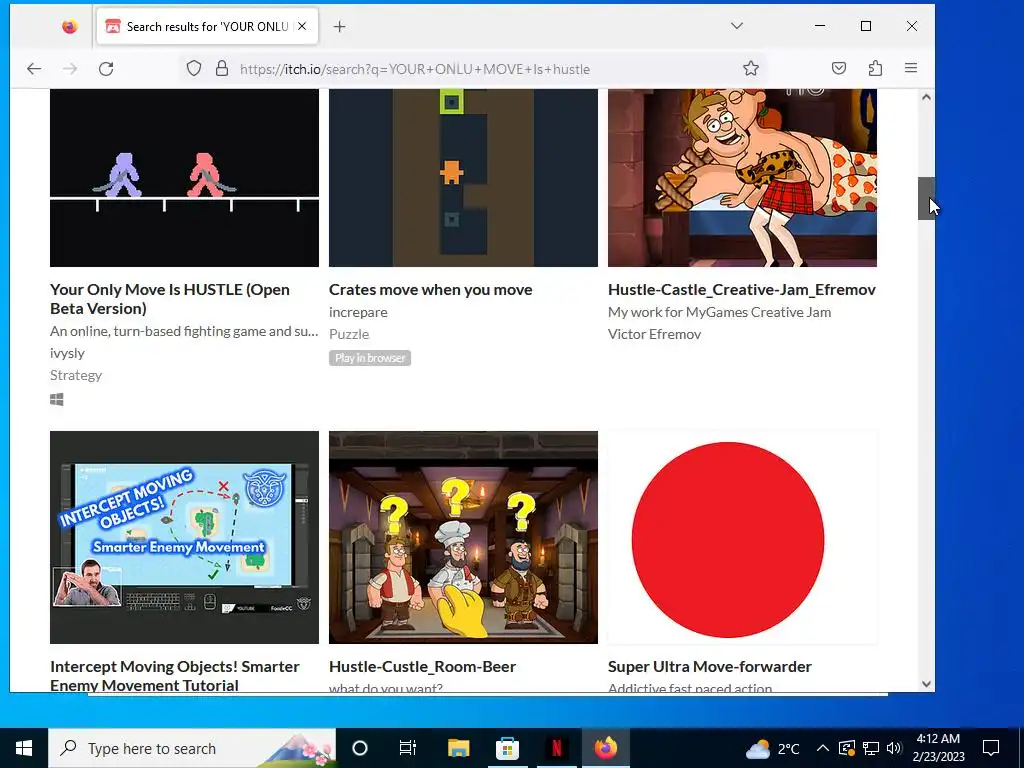Open File Explorer from taskbar

pos(458,748)
